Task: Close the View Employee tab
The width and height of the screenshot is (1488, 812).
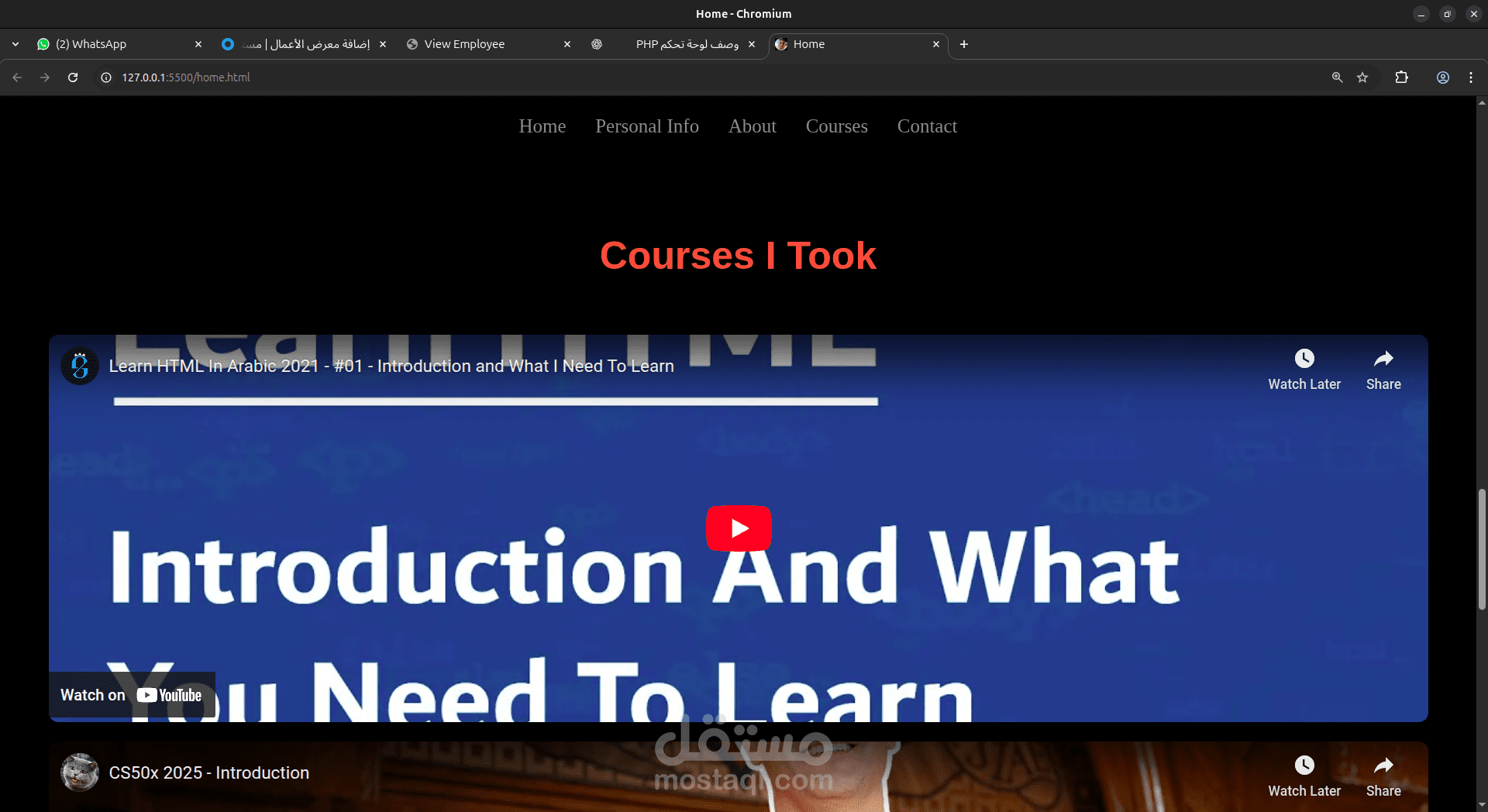Action: (x=567, y=44)
